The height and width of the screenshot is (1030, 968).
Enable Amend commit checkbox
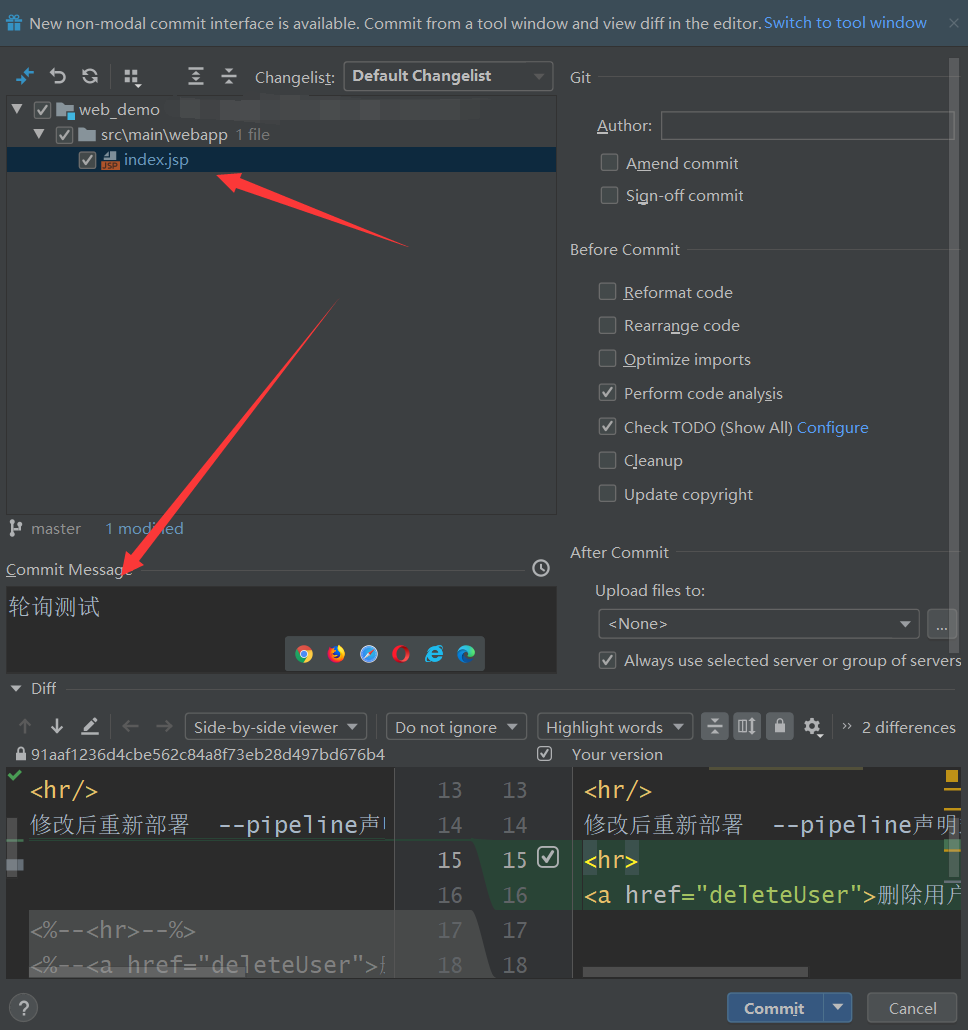(609, 162)
